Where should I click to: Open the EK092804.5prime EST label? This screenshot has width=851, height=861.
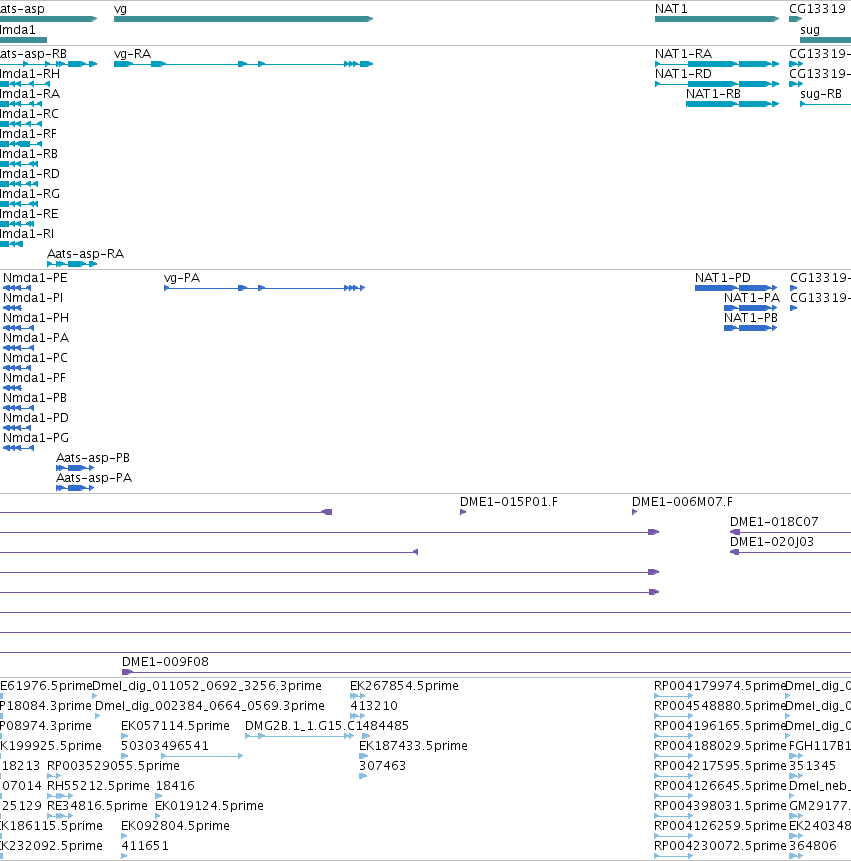click(175, 826)
